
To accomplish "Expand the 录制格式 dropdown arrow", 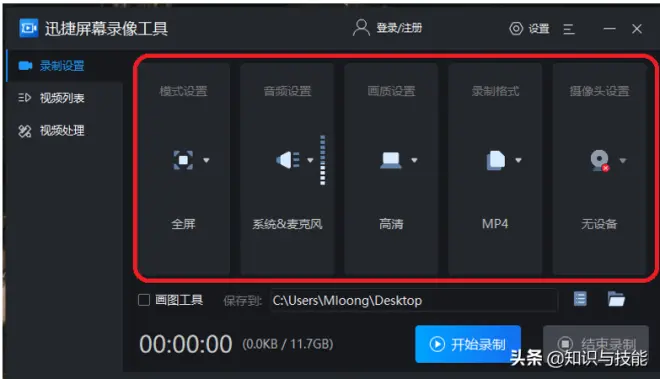I will [519, 160].
